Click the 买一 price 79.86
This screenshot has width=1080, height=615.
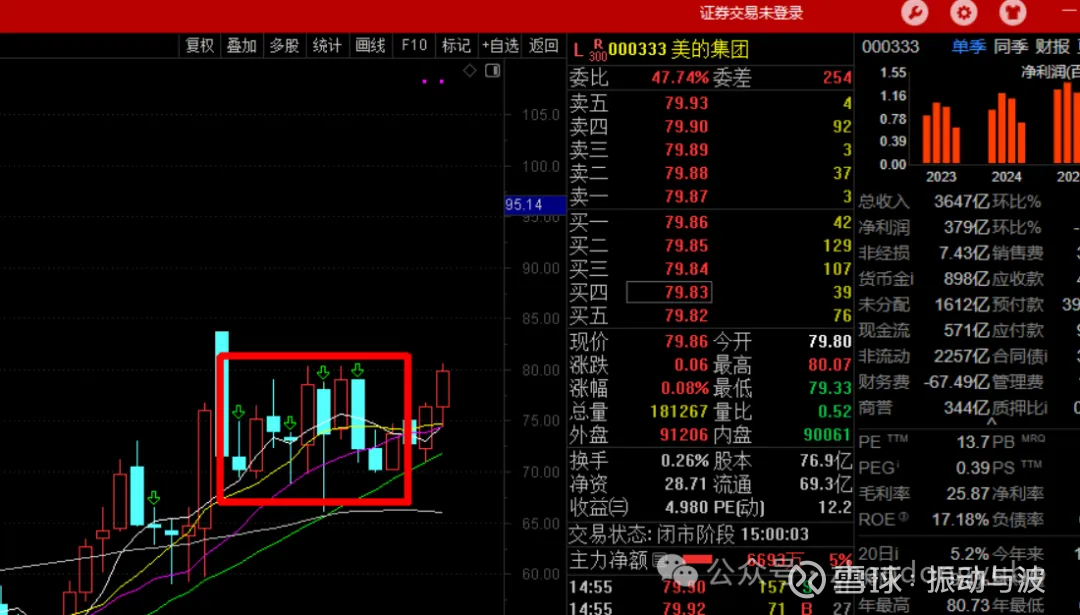click(x=686, y=222)
